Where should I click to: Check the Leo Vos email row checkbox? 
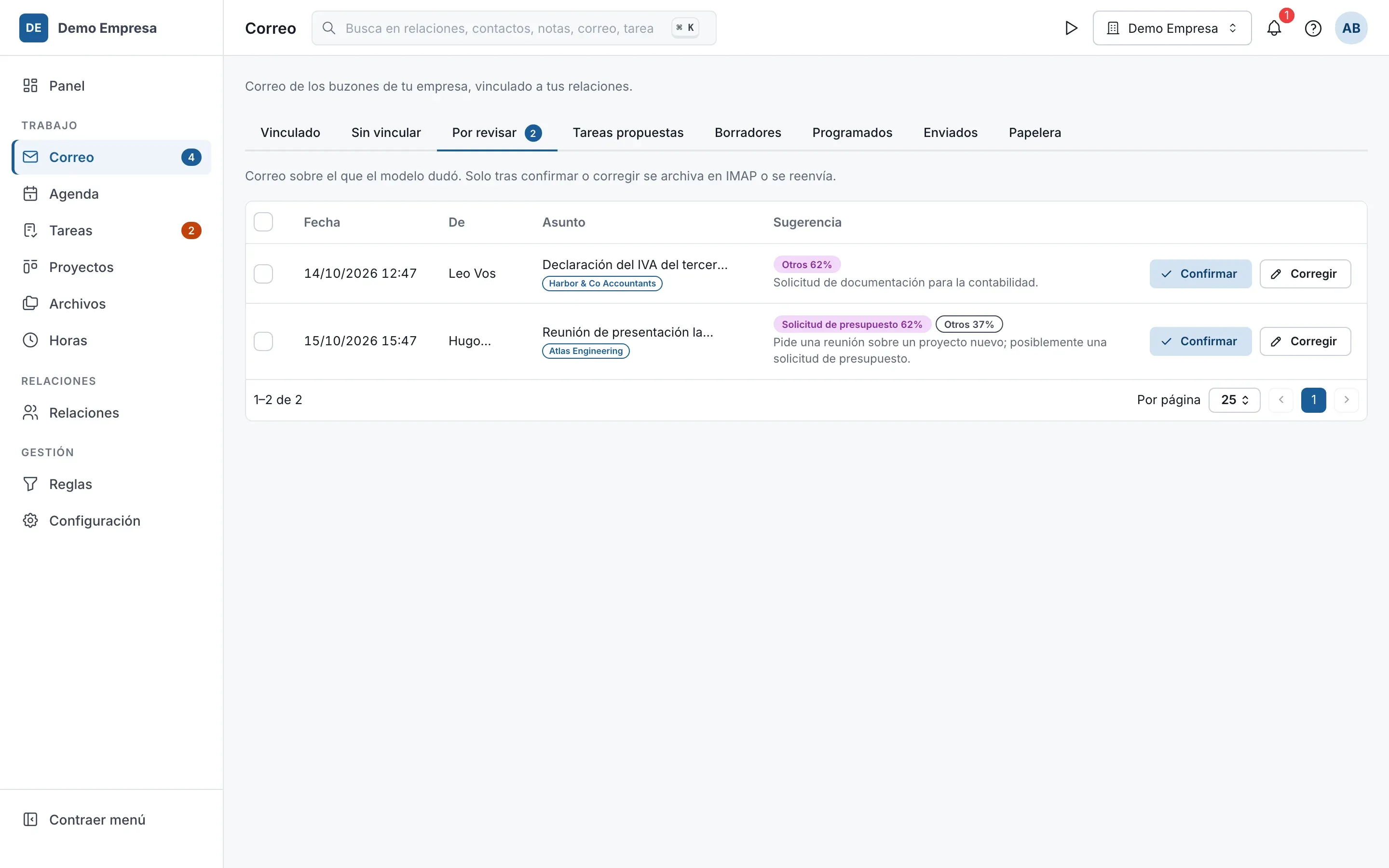[263, 274]
